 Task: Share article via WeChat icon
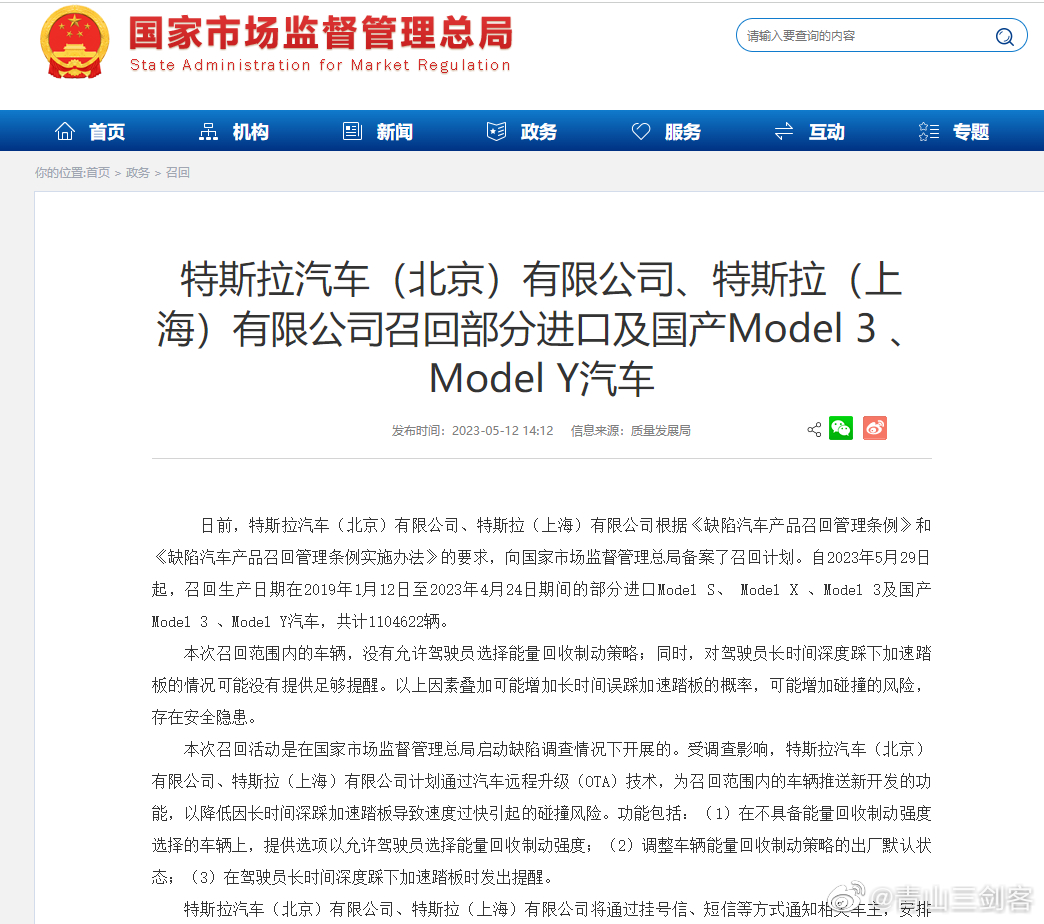tap(841, 428)
